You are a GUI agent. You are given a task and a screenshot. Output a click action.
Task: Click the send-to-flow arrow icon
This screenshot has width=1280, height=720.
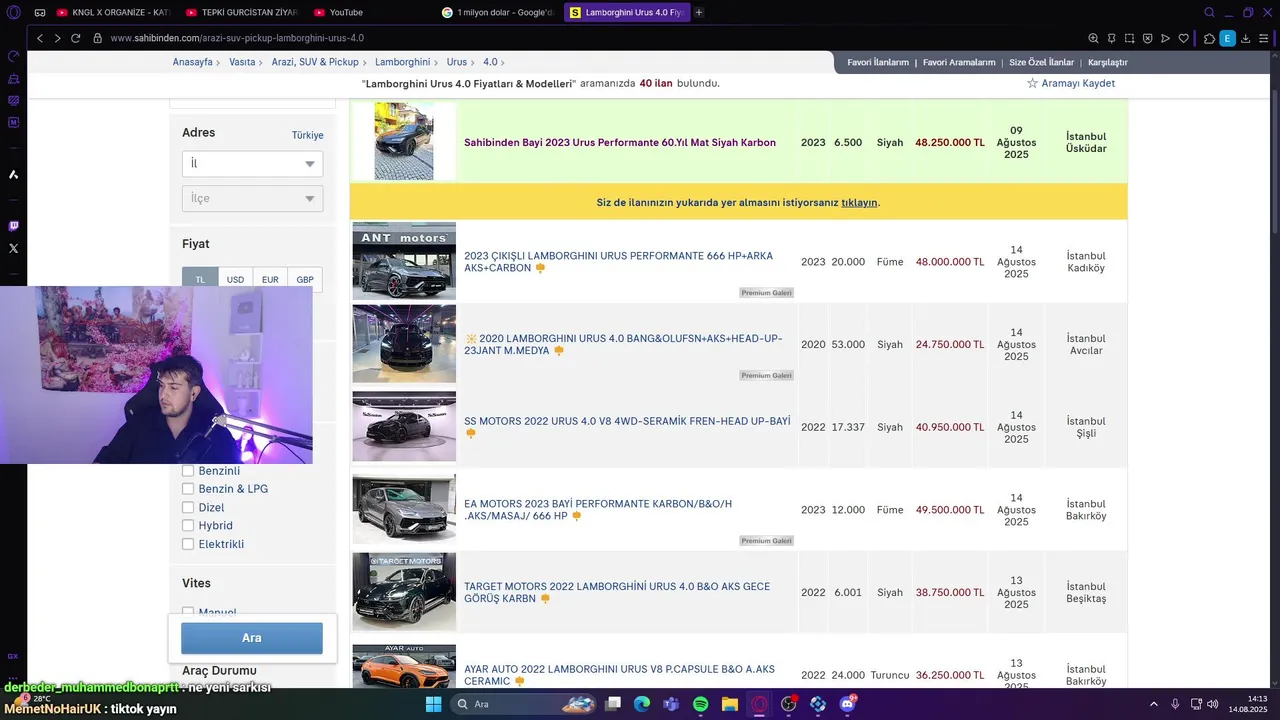[x=1165, y=38]
